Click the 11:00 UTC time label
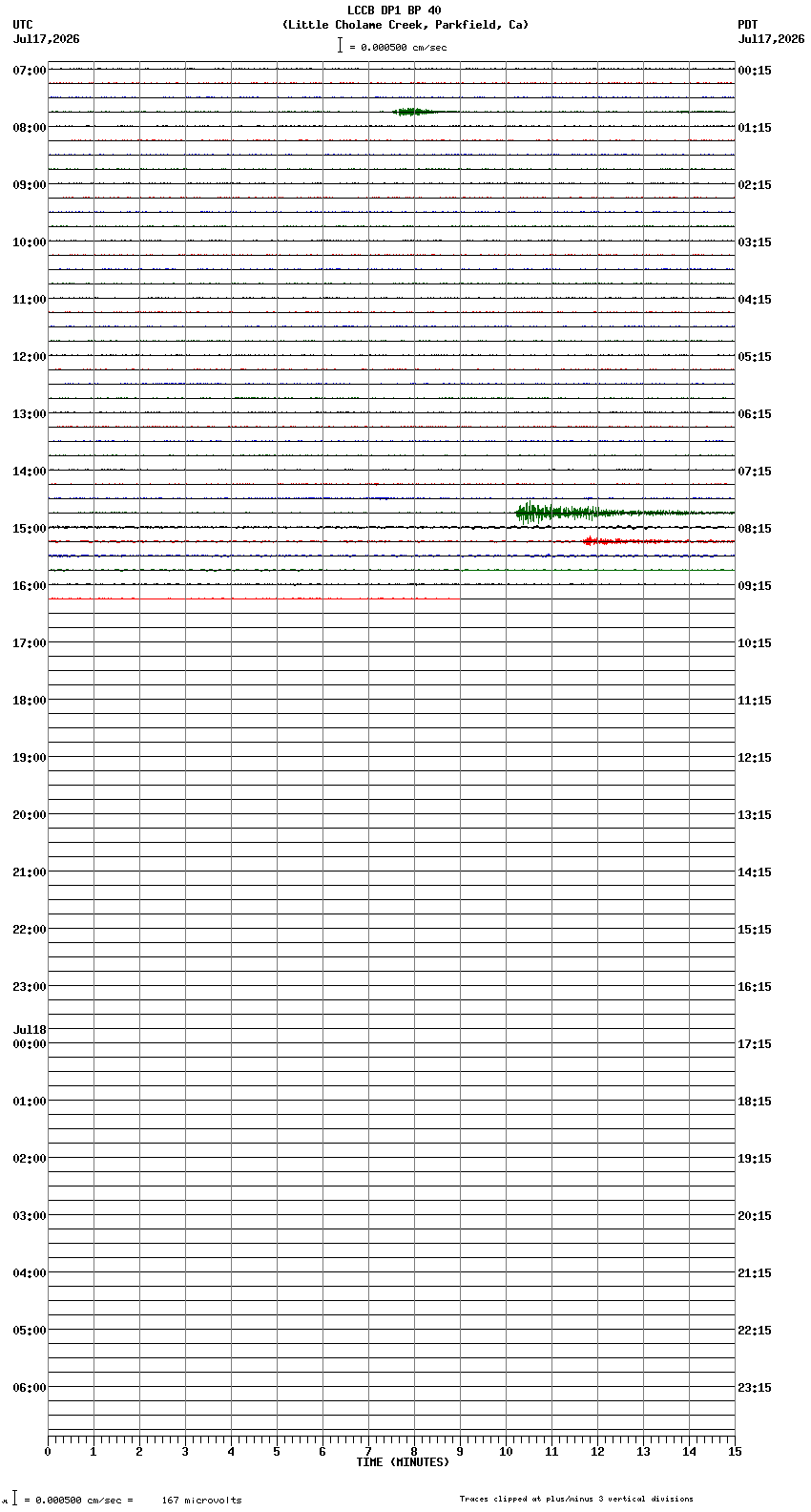This screenshot has height=1512, width=811. click(30, 300)
